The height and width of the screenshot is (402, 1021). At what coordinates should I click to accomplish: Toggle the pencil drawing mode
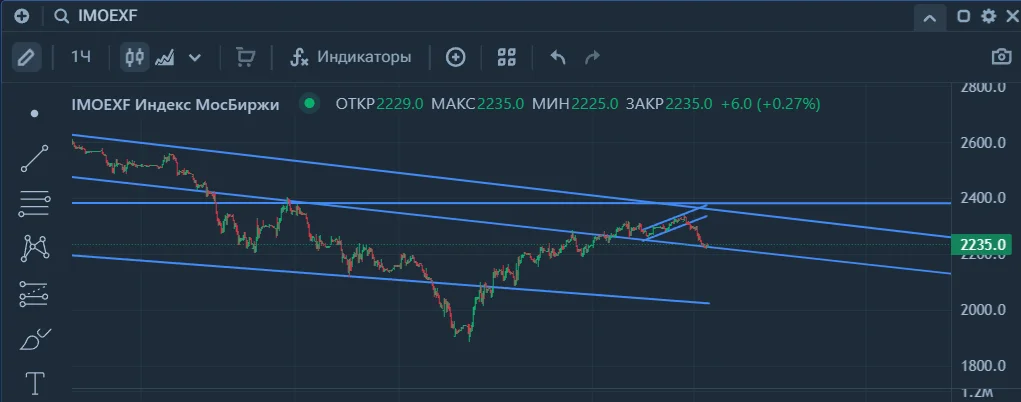(26, 57)
